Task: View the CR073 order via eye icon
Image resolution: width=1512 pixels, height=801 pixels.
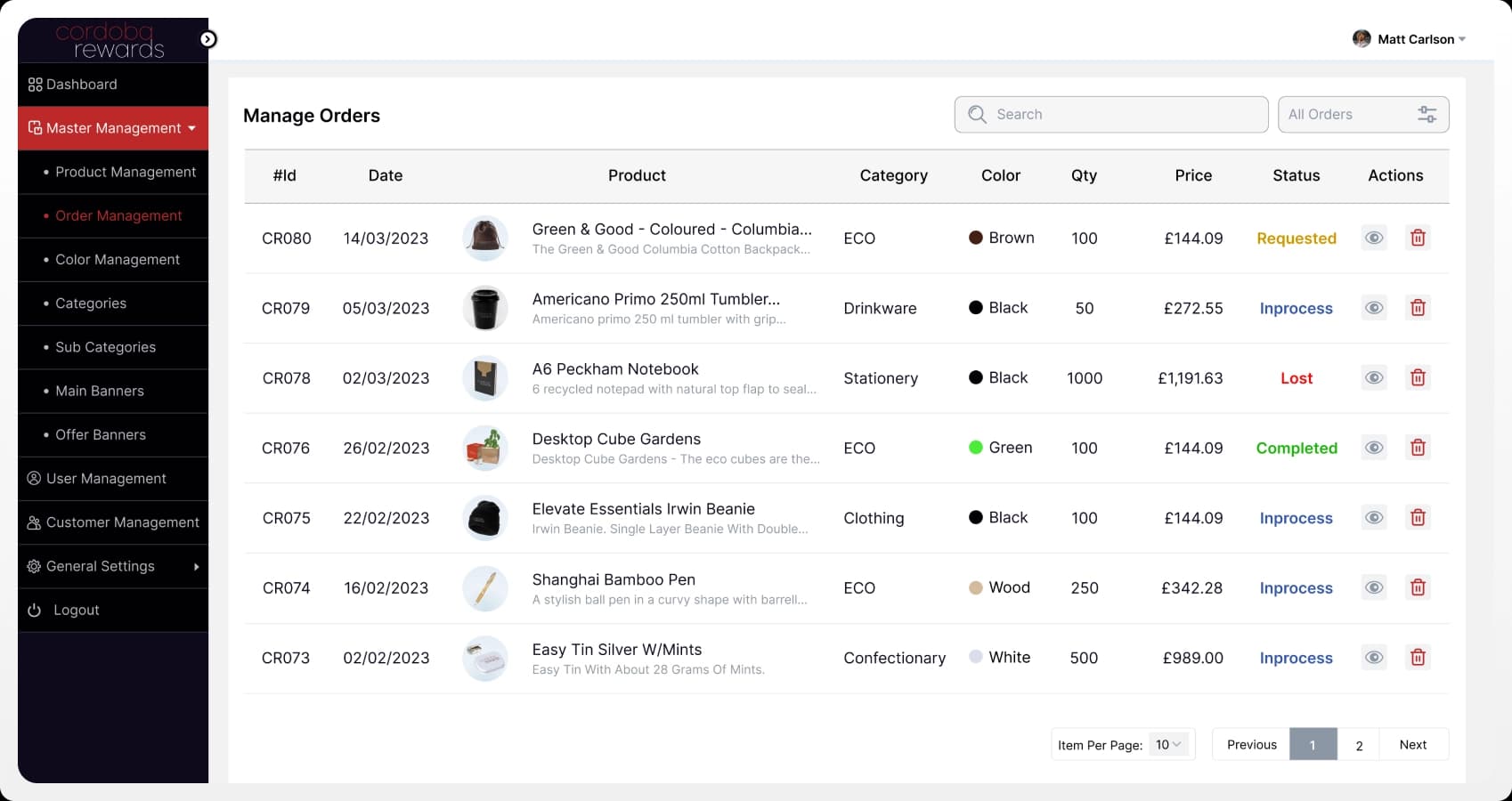Action: coord(1374,658)
